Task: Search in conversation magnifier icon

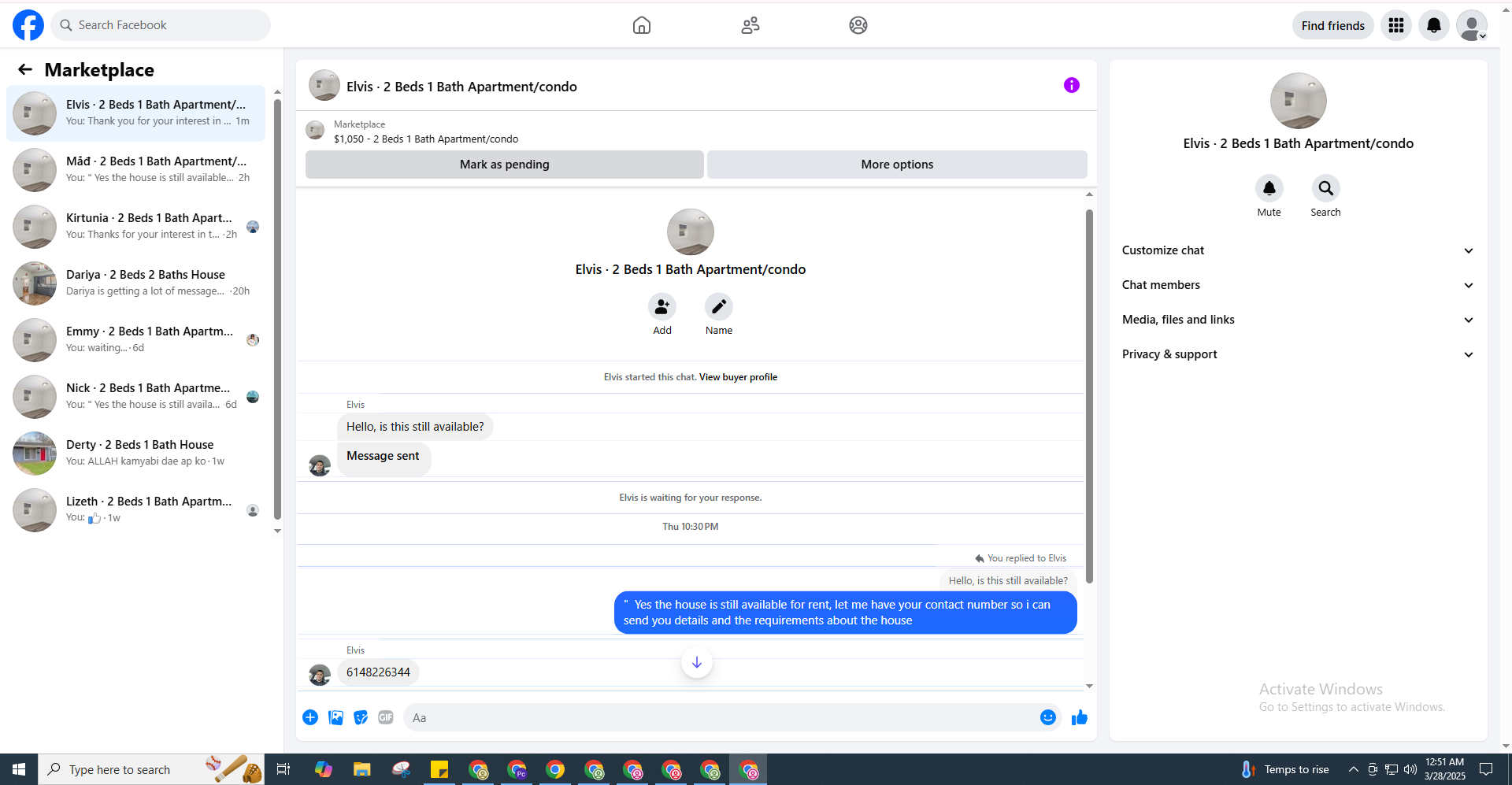Action: tap(1326, 188)
